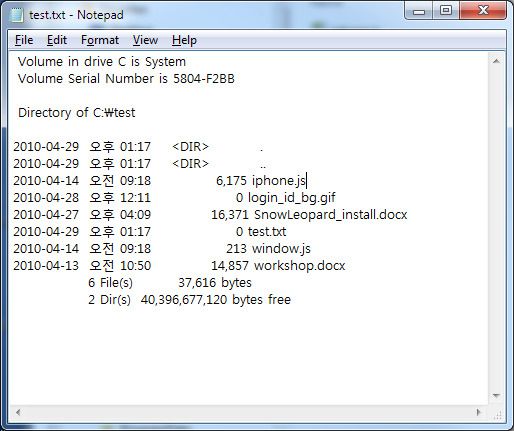Click the vertical scrollbar down arrow
Image resolution: width=514 pixels, height=431 pixels.
pyautogui.click(x=496, y=396)
